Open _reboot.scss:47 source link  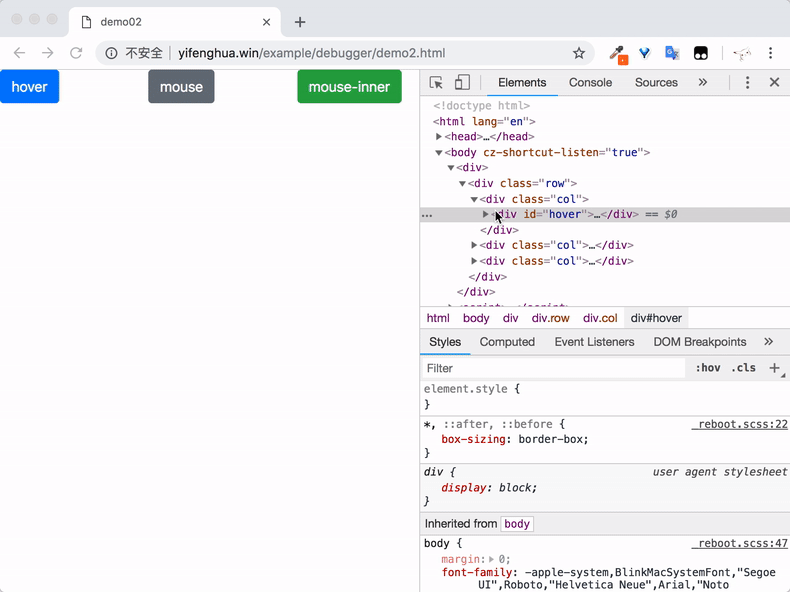point(740,544)
